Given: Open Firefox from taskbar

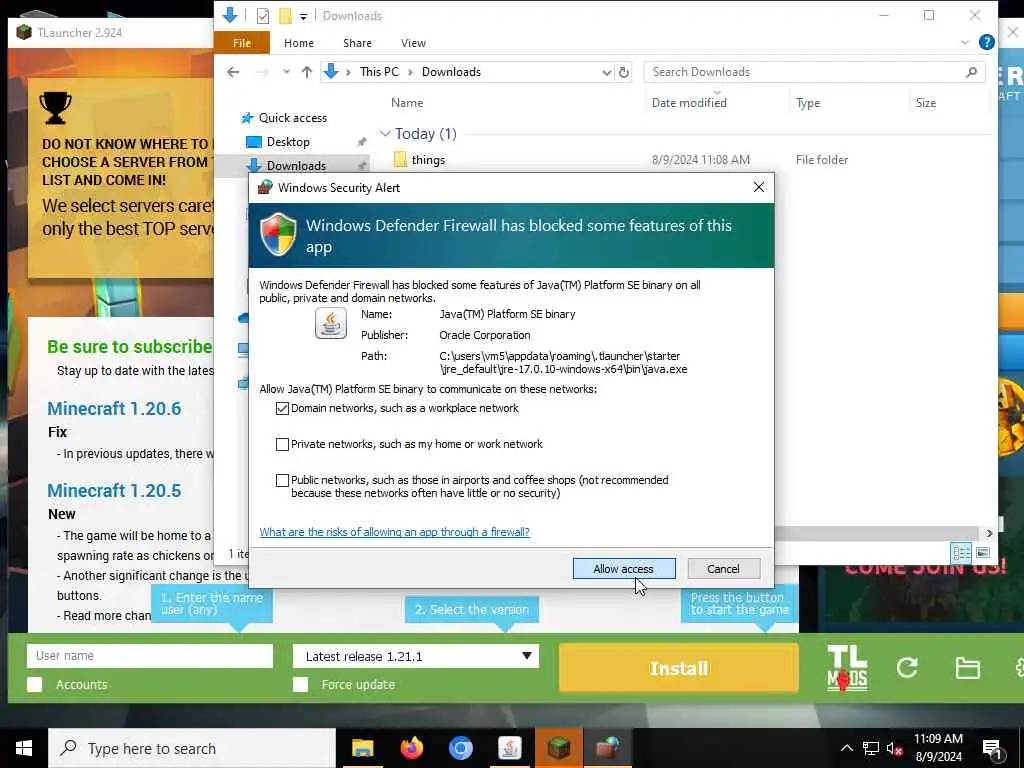Looking at the screenshot, I should tap(411, 748).
